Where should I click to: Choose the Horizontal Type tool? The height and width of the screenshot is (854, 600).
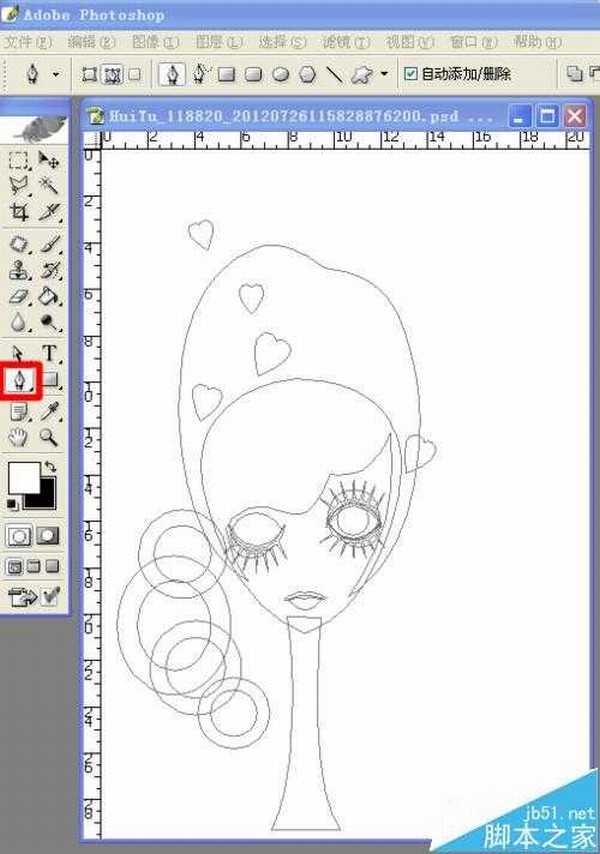click(x=49, y=352)
